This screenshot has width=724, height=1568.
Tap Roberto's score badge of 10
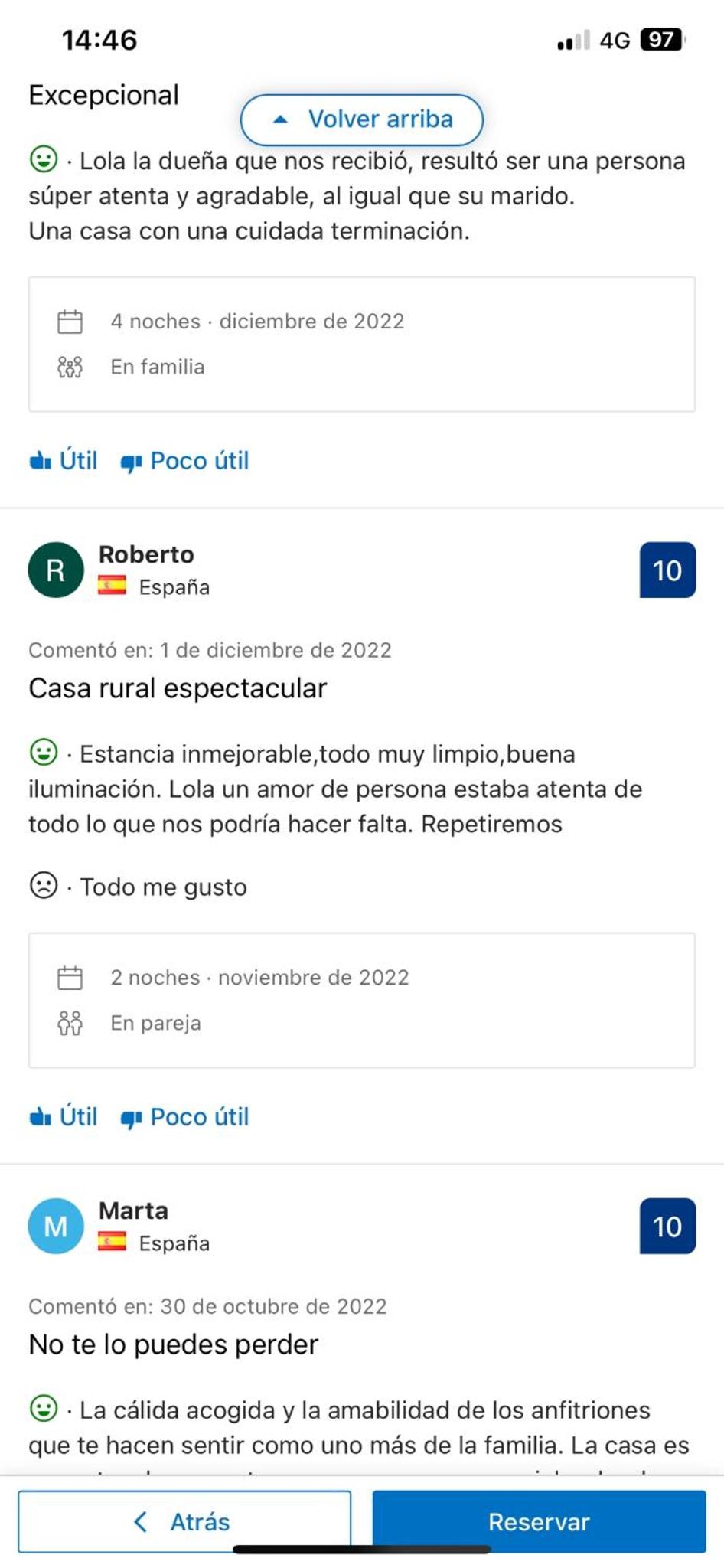(x=667, y=570)
